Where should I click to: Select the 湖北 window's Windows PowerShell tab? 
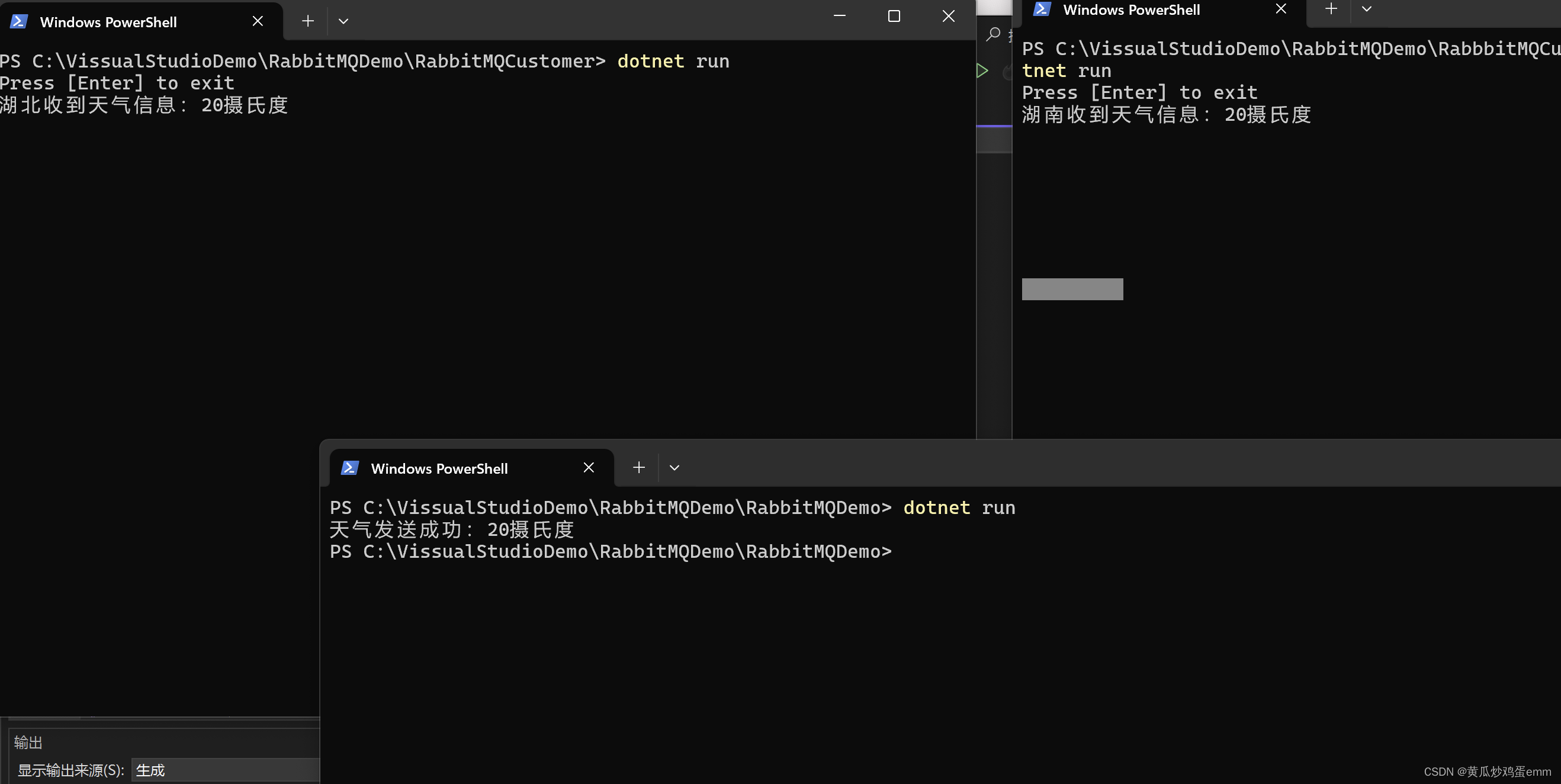pyautogui.click(x=108, y=22)
